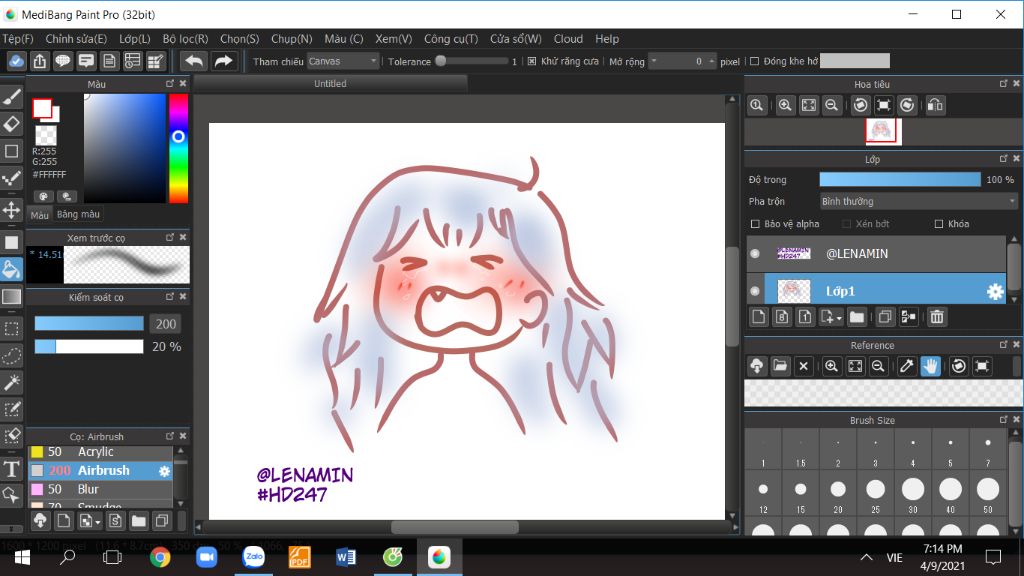Toggle visibility of @LENAMIN layer
1024x576 pixels.
tap(756, 253)
